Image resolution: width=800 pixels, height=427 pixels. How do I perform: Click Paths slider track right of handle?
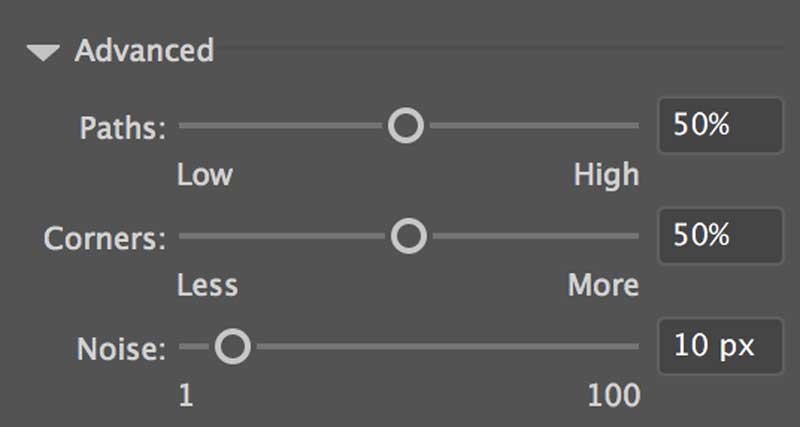pos(530,126)
